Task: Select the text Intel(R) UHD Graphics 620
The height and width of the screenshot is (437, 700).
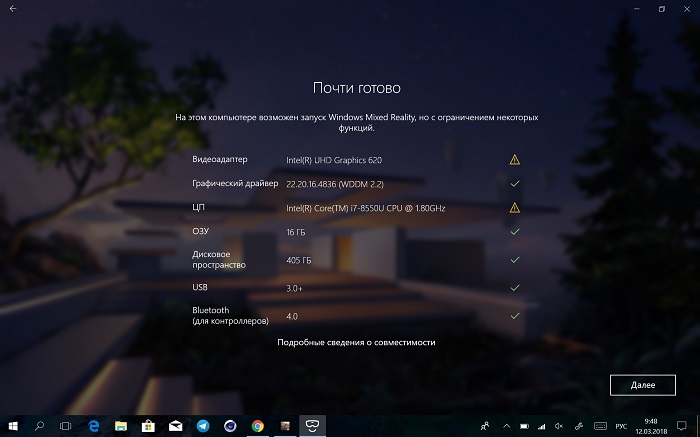Action: point(334,160)
